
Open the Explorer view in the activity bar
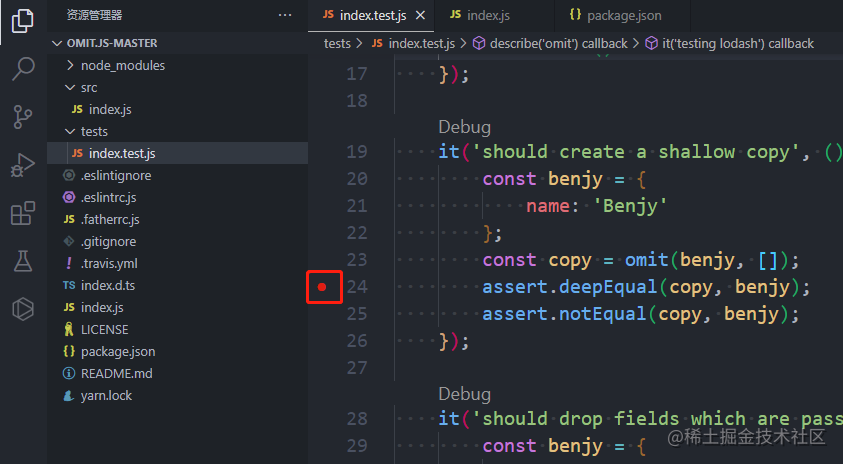point(23,20)
